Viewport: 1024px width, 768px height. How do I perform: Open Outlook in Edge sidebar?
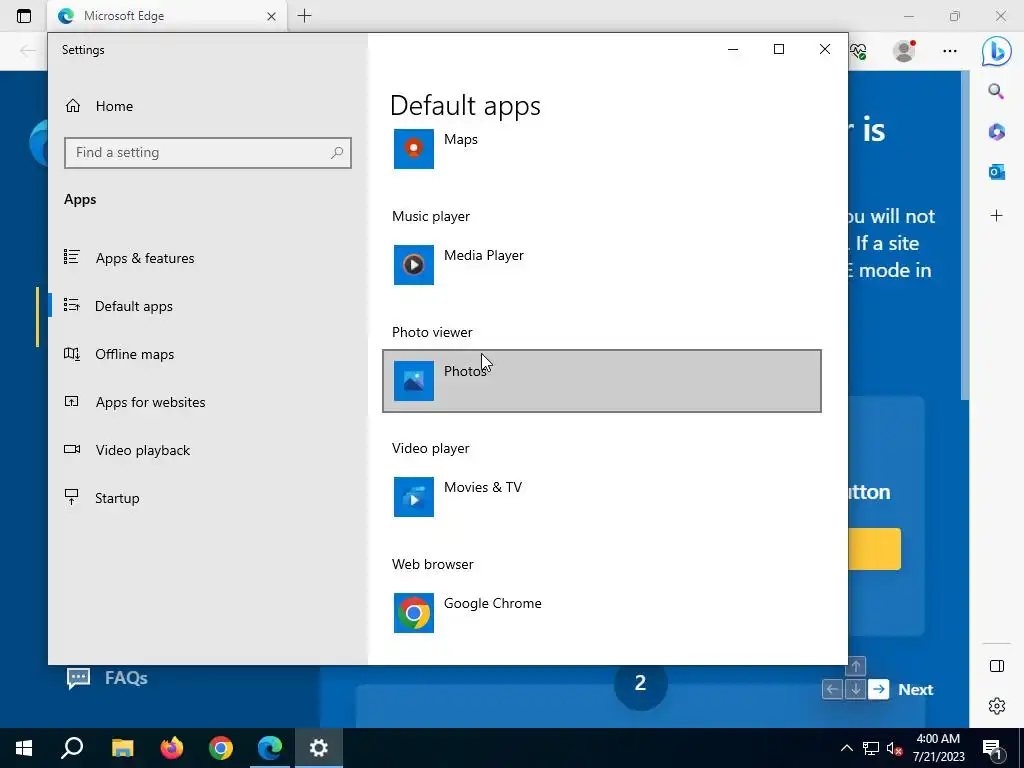996,172
